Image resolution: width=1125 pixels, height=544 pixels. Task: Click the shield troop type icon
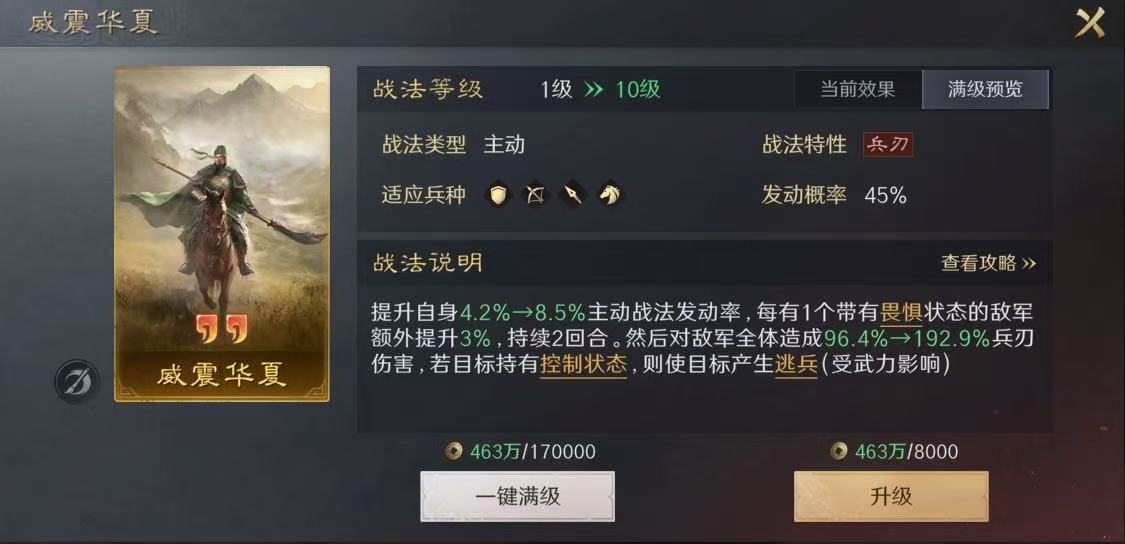(499, 194)
